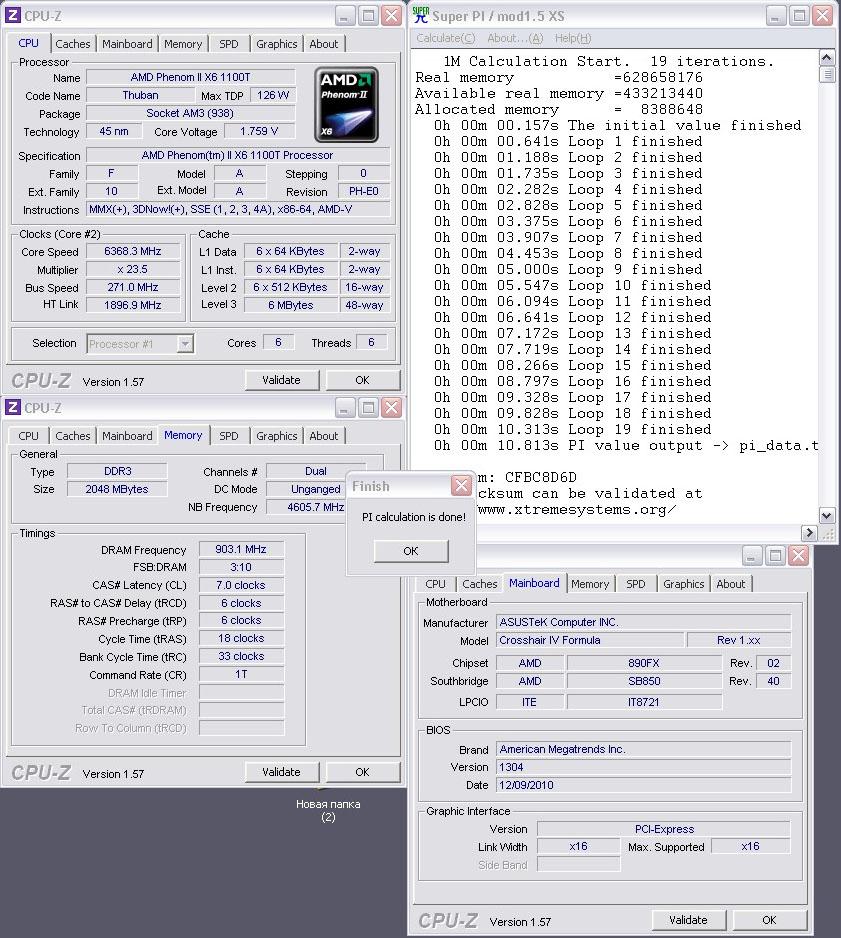
Task: Click the CPU-Z icon in the Memory window title
Action: [13, 407]
